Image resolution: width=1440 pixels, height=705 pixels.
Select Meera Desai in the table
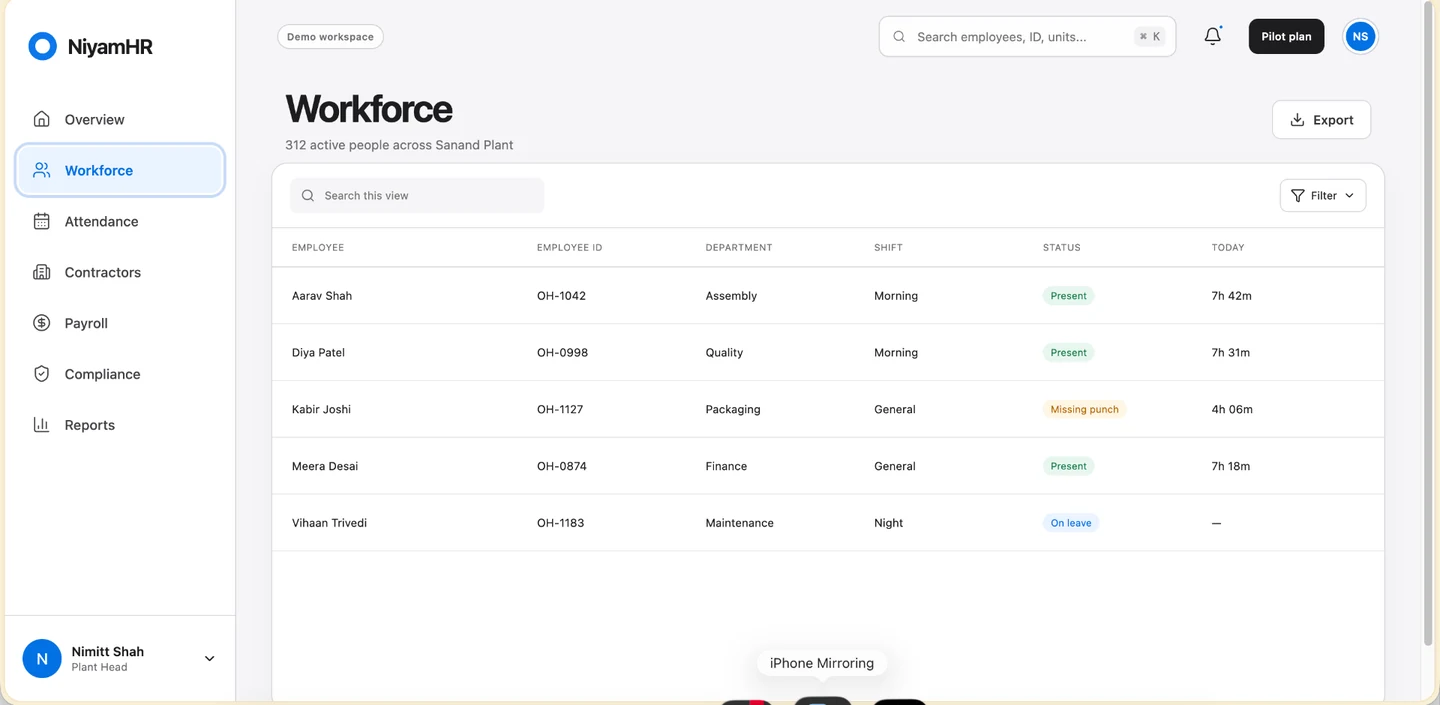click(x=325, y=466)
